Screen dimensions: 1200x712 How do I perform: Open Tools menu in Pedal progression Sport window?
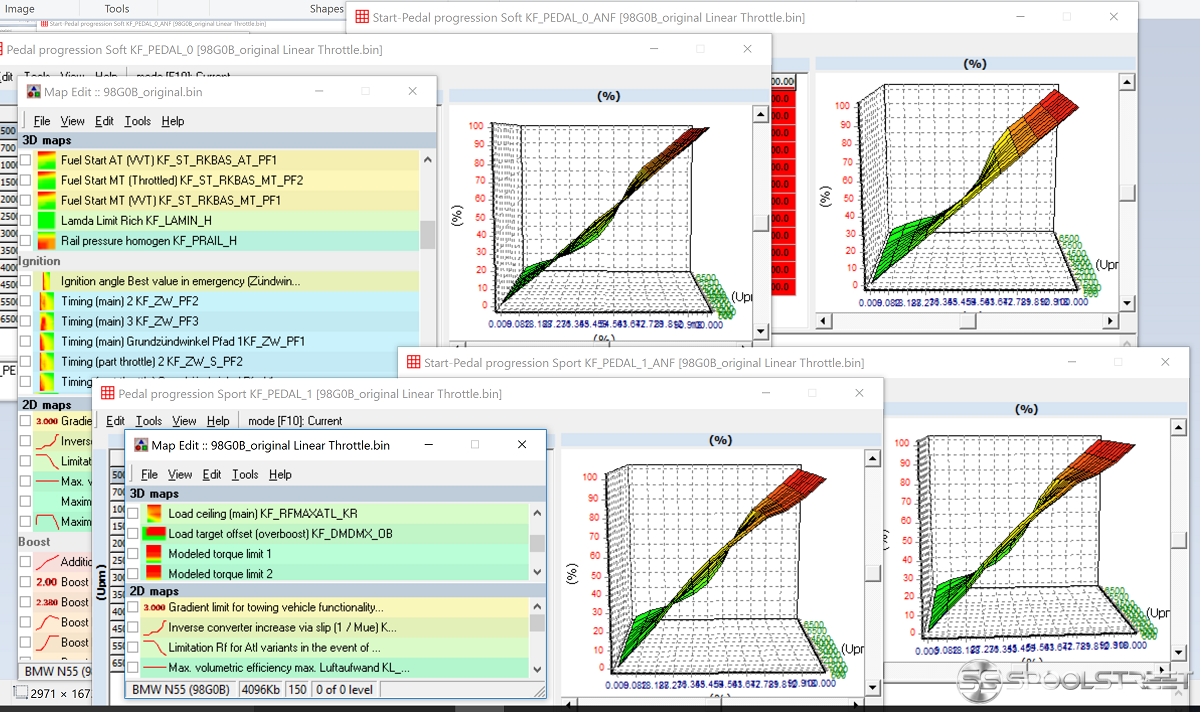[149, 421]
